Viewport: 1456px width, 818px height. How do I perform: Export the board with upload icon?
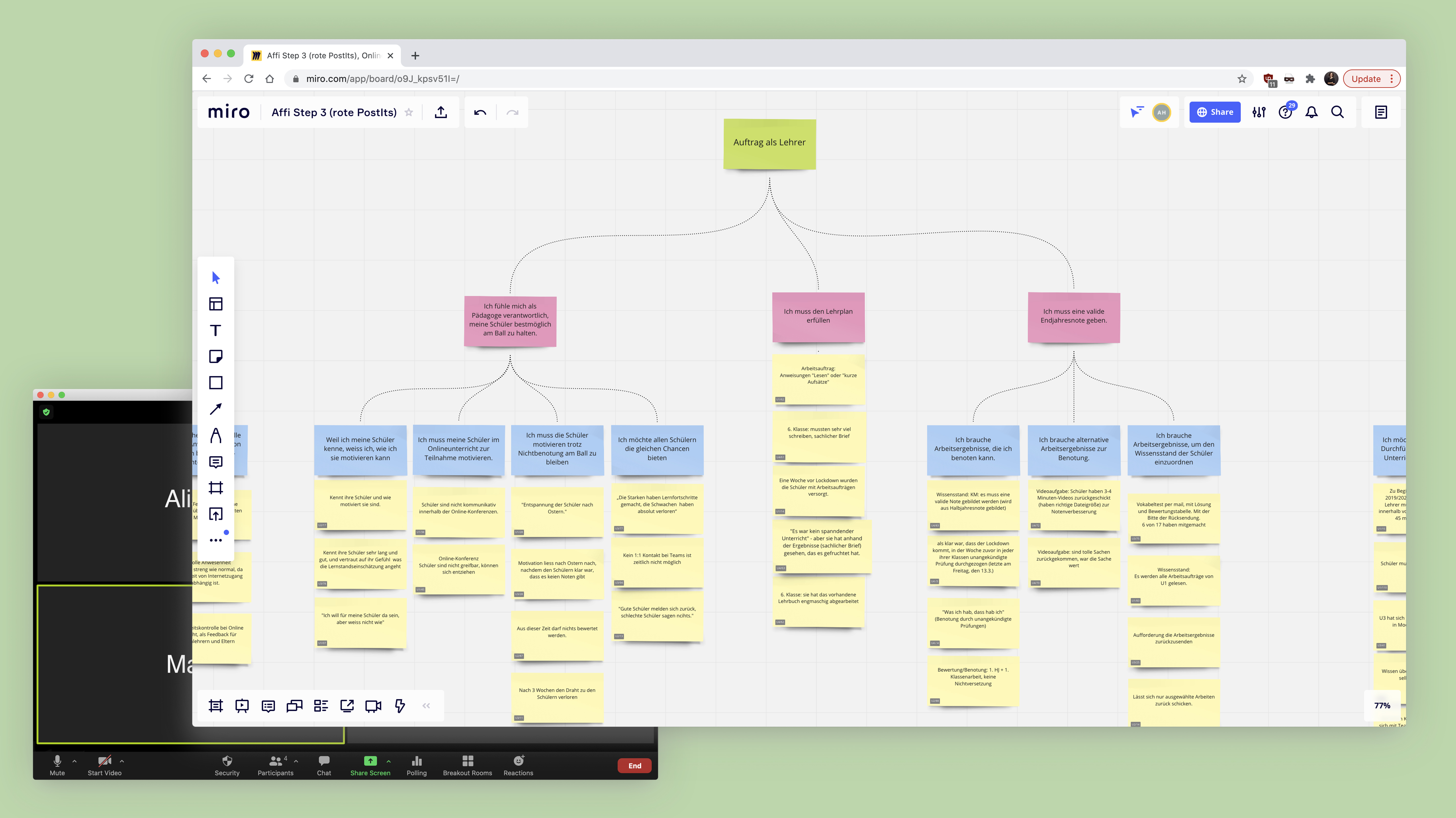pos(441,112)
